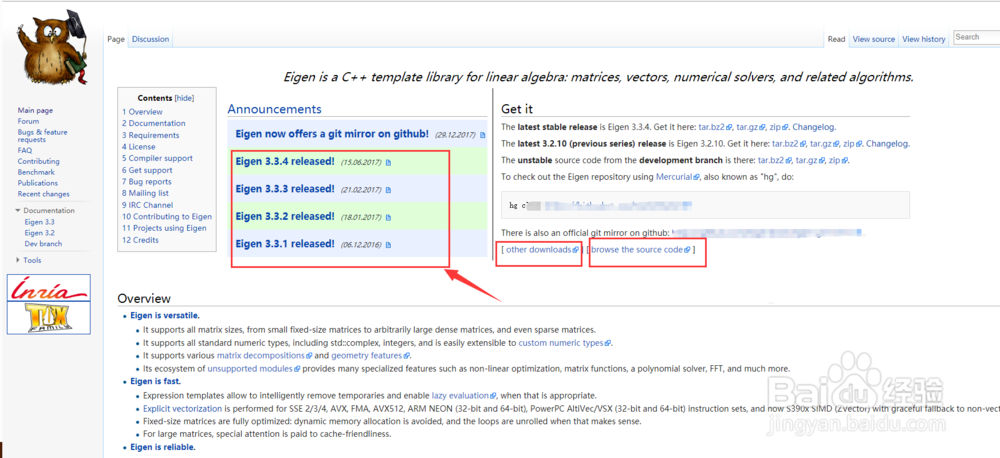Open Eigen 3.3 documentation link
The height and width of the screenshot is (458, 1000).
(x=40, y=222)
